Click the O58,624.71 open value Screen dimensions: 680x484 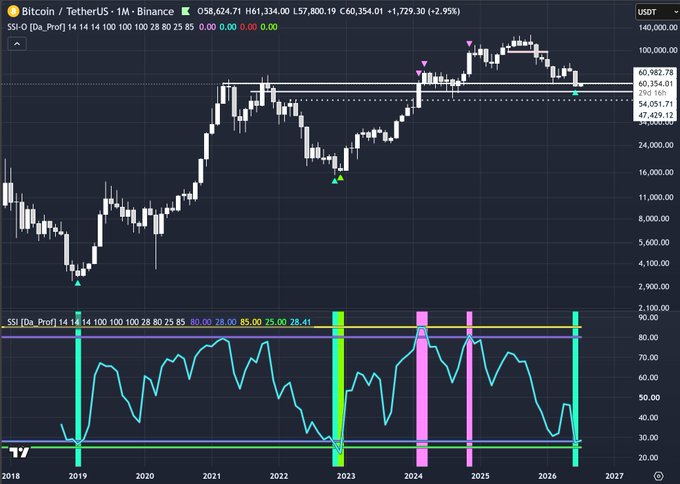[219, 11]
